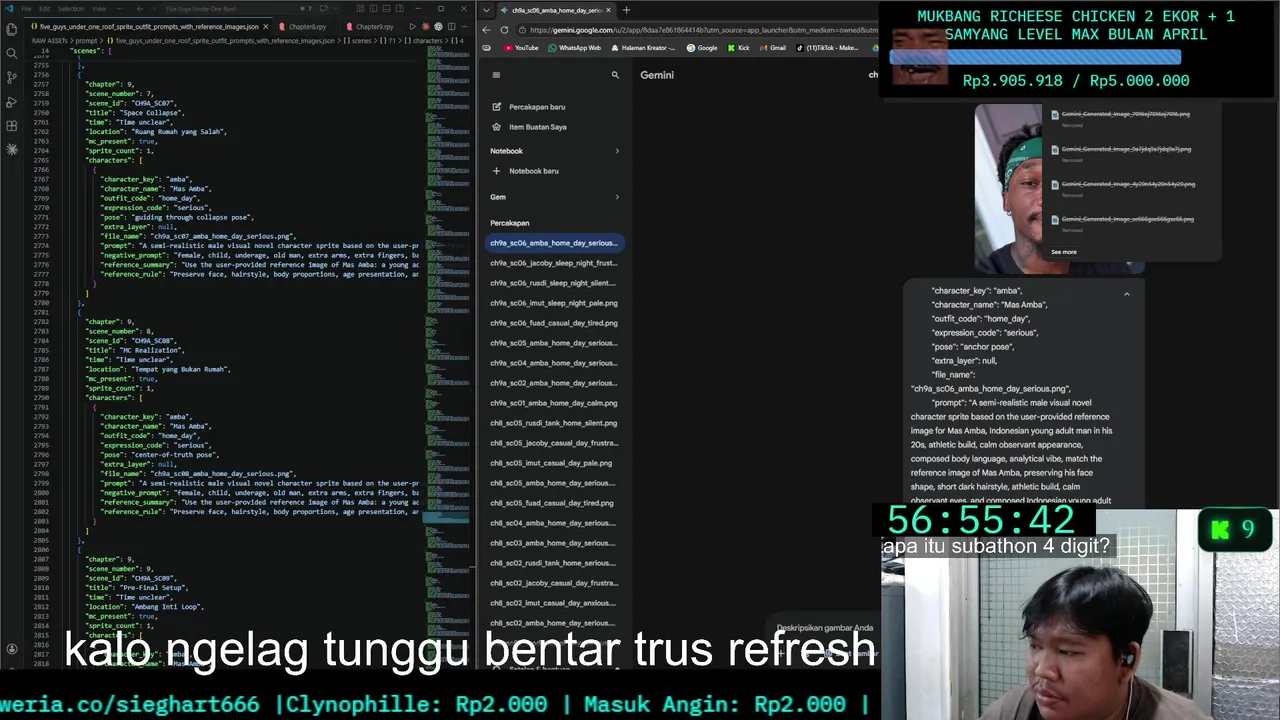Open a new Chrome tab with plus icon
The image size is (1280, 720).
point(626,10)
